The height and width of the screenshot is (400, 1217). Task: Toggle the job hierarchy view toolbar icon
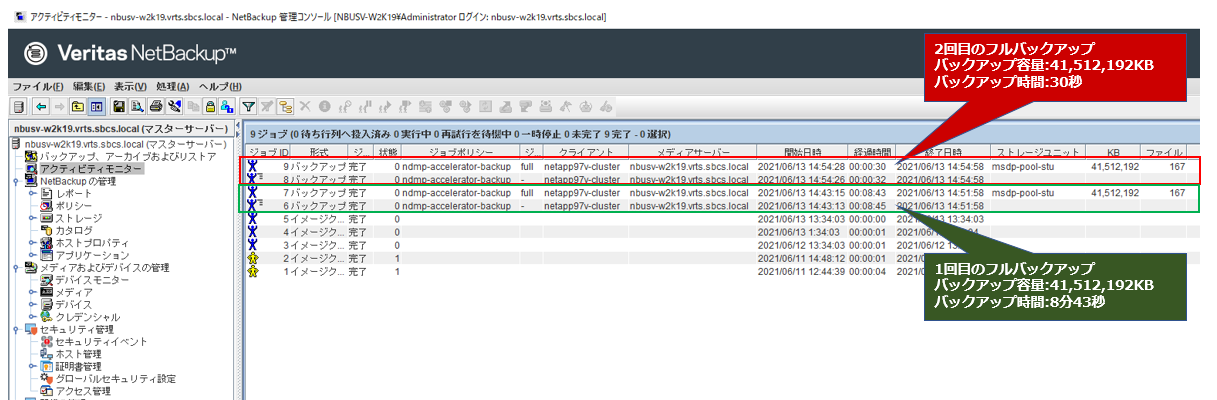pos(285,106)
